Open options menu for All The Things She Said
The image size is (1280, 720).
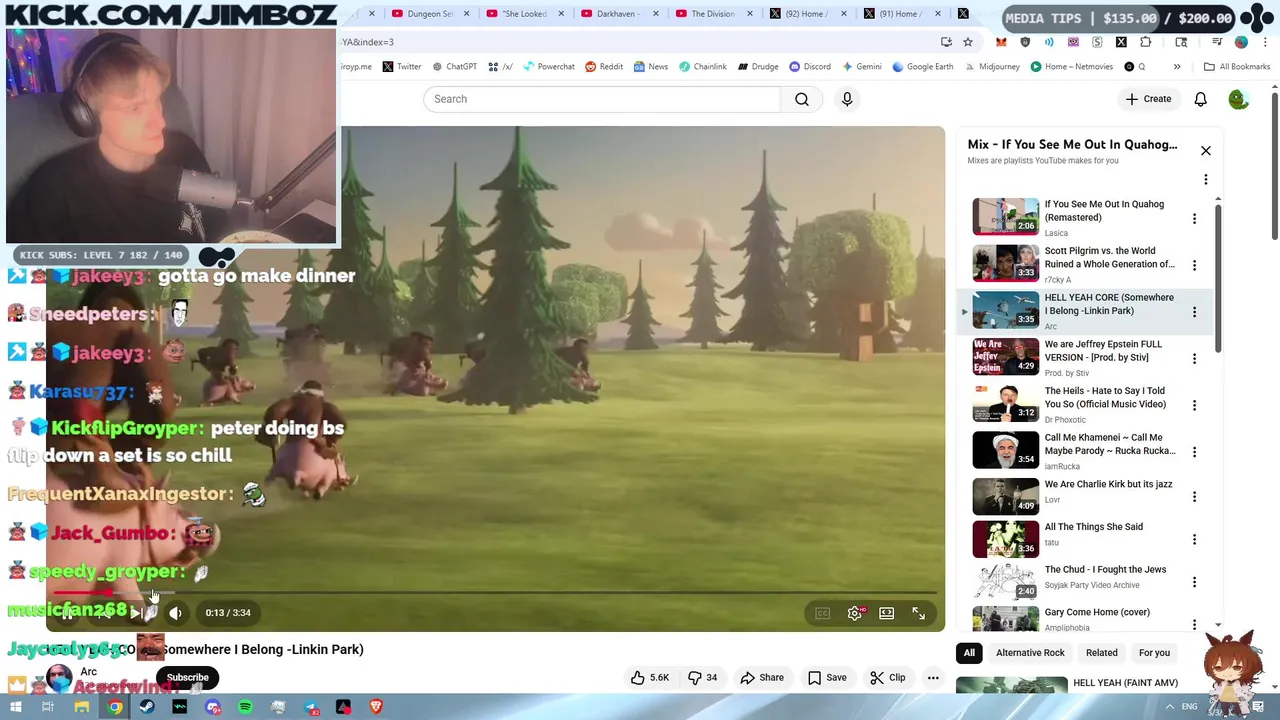coord(1194,540)
